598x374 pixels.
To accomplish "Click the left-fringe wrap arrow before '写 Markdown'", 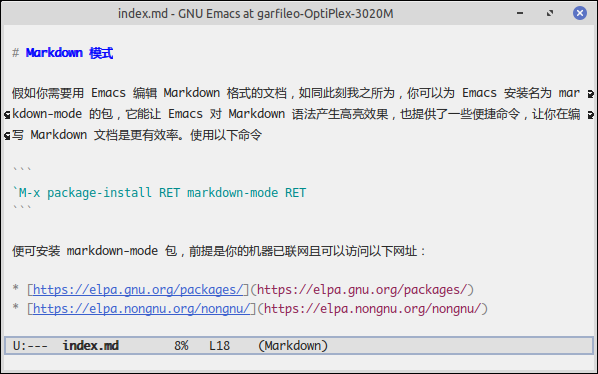I will click(7, 135).
